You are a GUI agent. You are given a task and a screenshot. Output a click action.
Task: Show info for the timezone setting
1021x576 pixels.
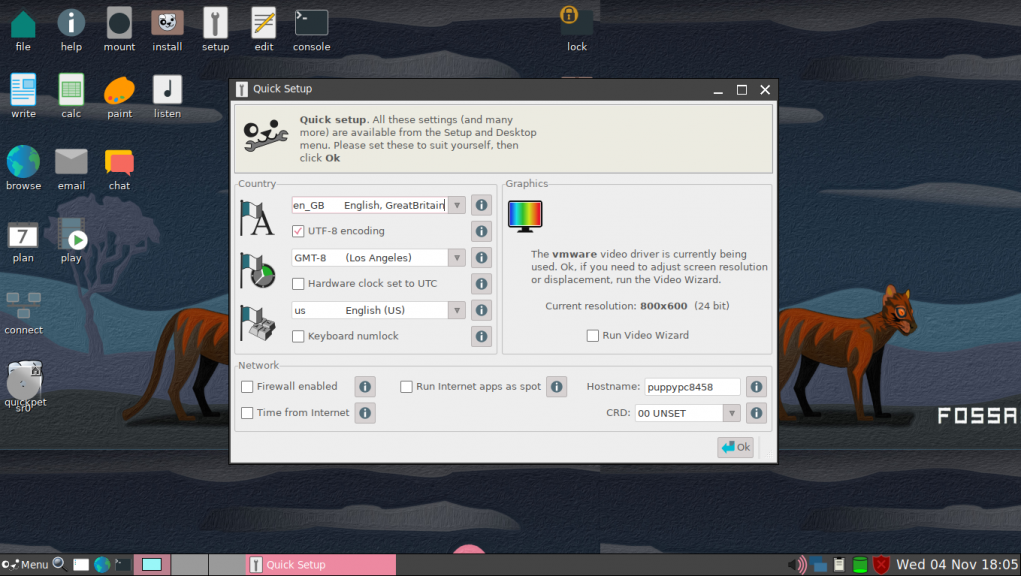(481, 258)
